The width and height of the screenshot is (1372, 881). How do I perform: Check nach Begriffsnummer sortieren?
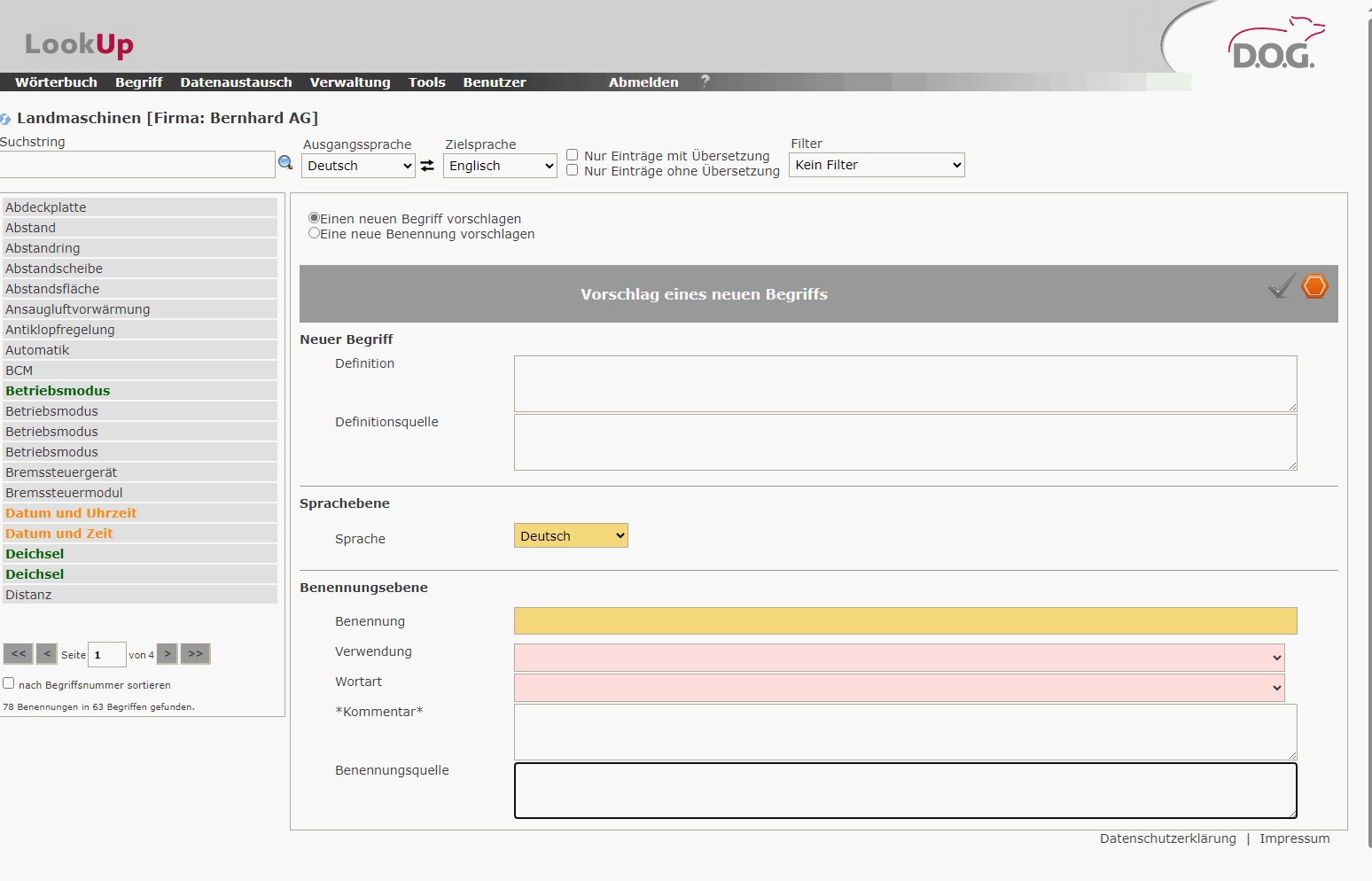[9, 683]
